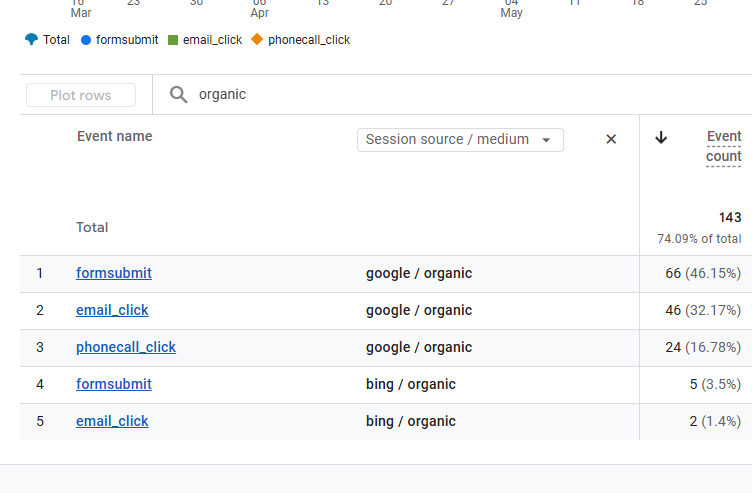Viewport: 752px width, 493px height.
Task: Open the phonecall_click event link
Action: point(126,347)
